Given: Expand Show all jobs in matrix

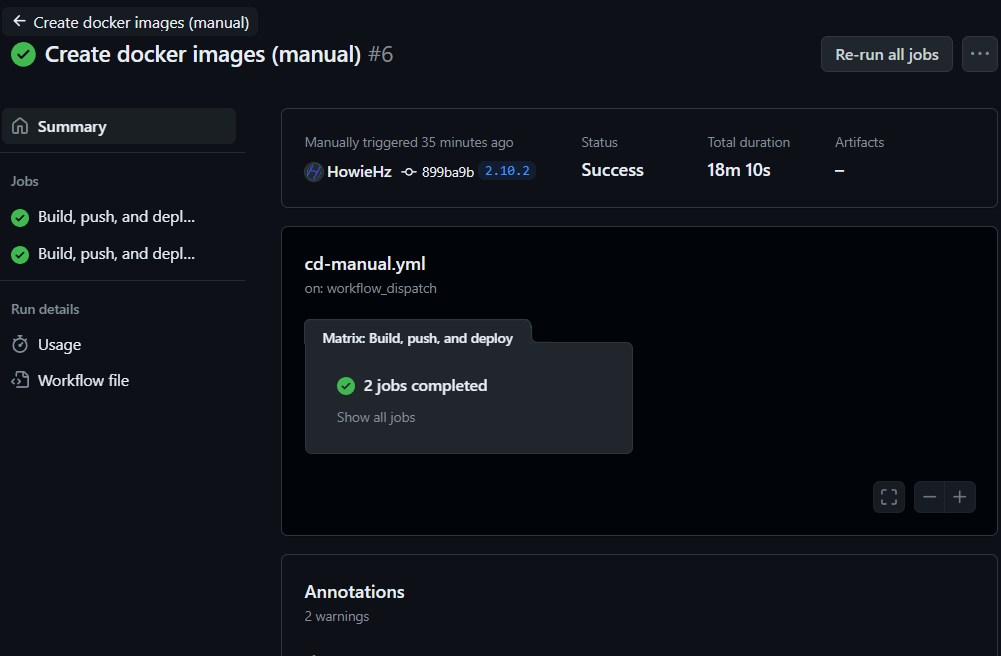Looking at the screenshot, I should tap(376, 417).
